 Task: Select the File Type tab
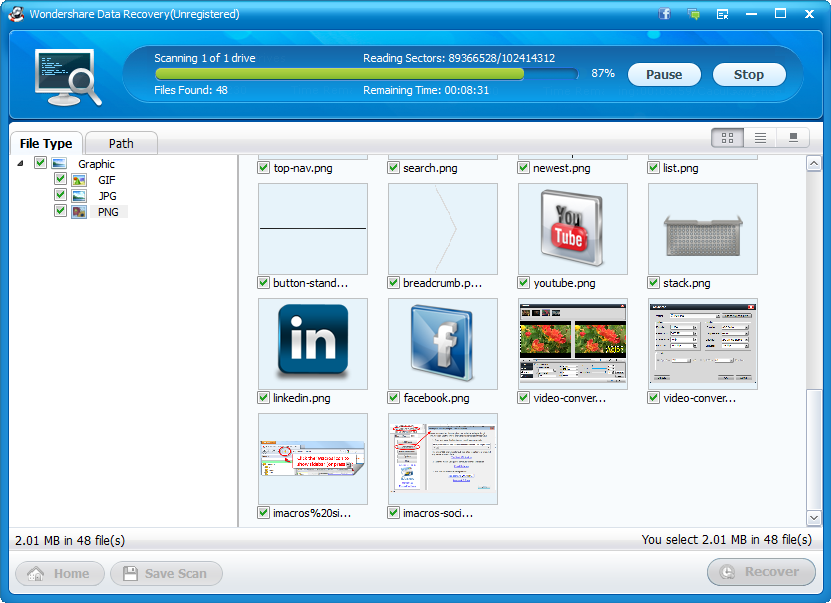[x=46, y=144]
